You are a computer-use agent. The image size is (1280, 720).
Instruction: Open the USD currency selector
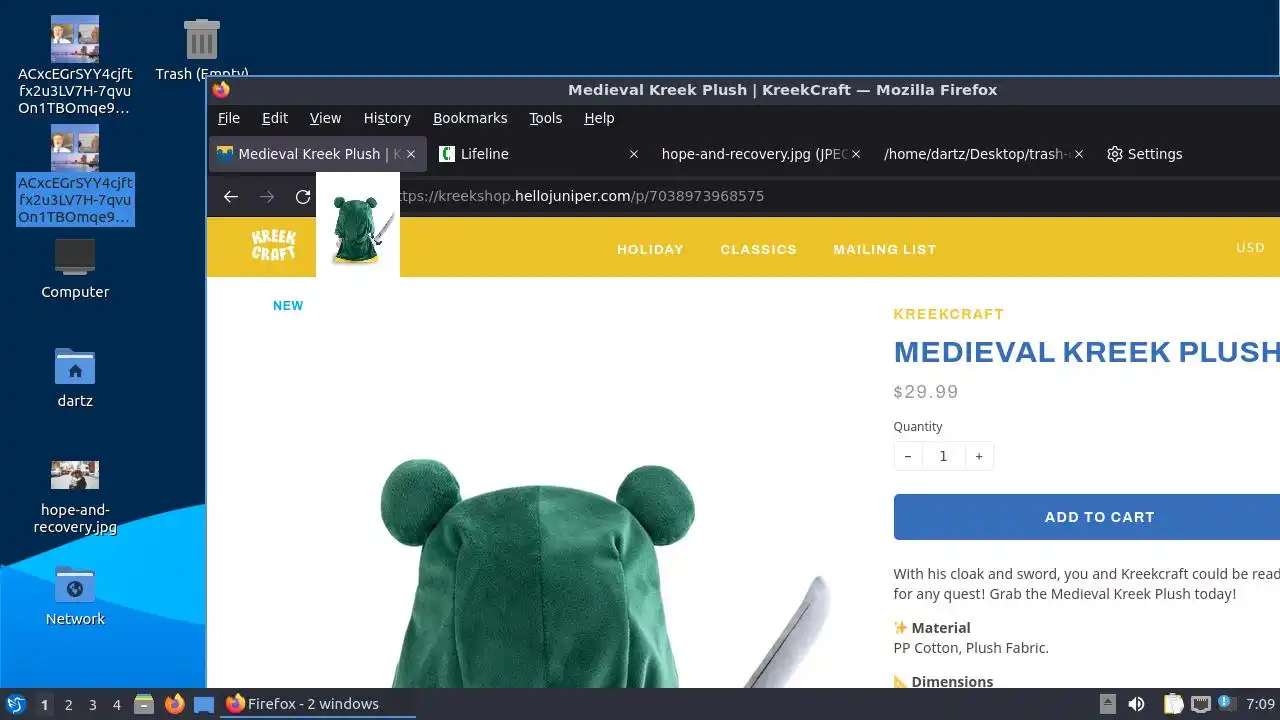click(x=1250, y=248)
